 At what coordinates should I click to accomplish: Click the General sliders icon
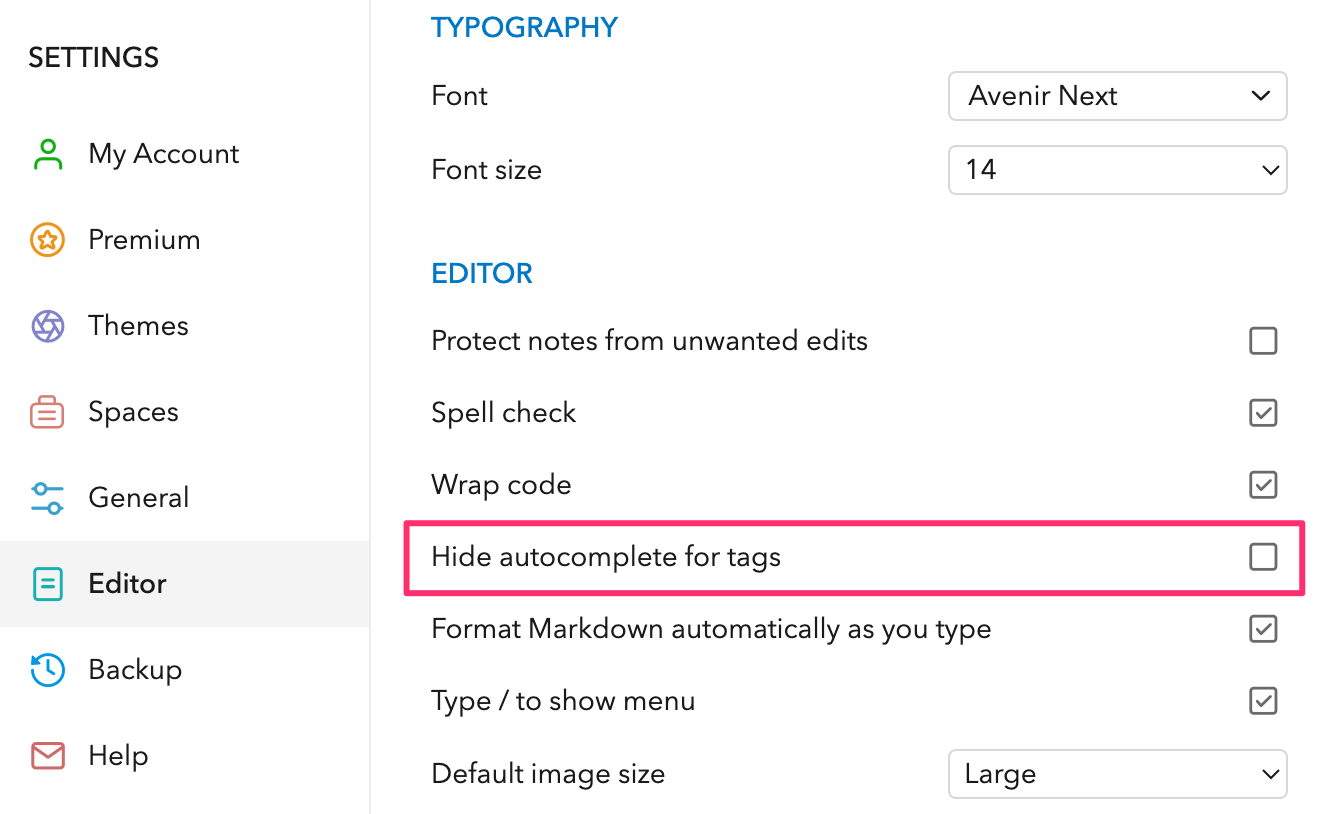pos(47,498)
